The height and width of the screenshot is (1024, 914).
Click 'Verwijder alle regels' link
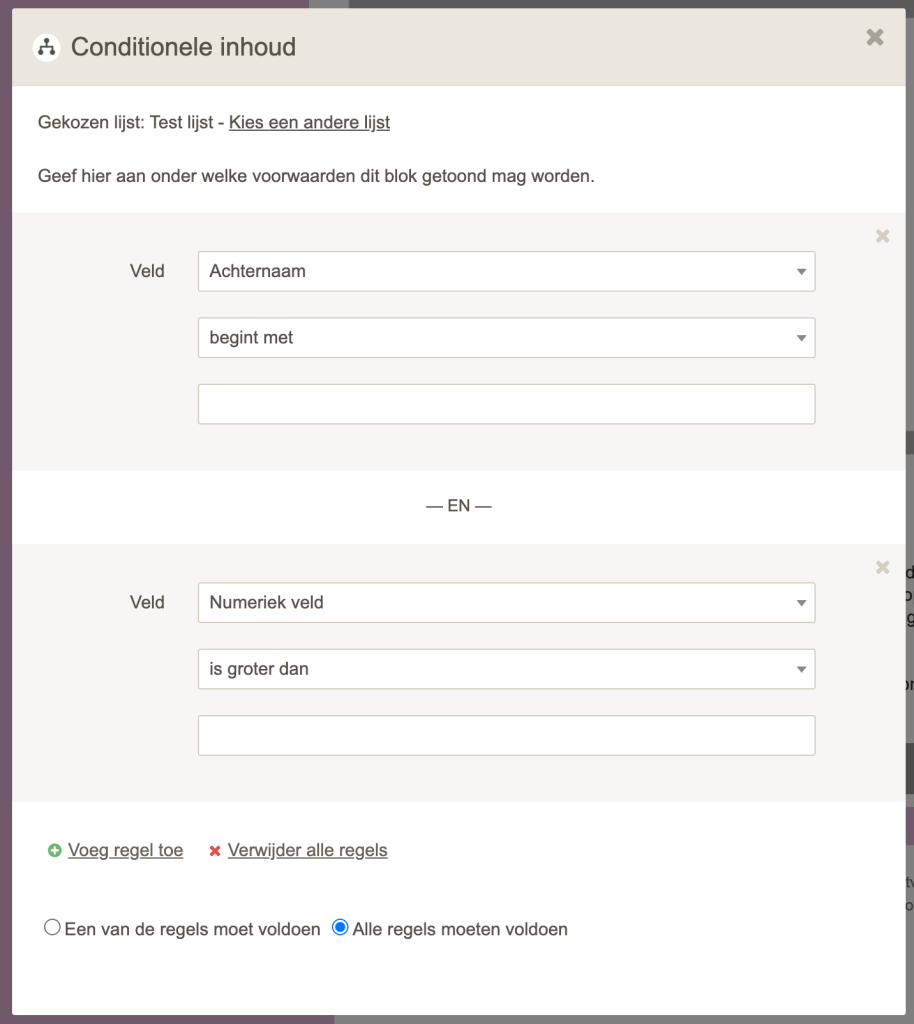[x=307, y=851]
